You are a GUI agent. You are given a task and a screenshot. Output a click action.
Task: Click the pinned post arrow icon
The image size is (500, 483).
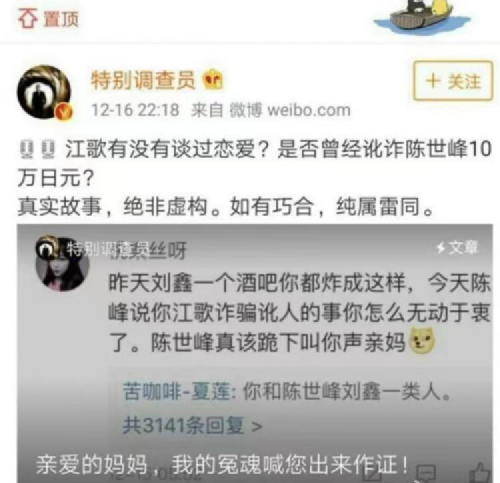coord(28,18)
